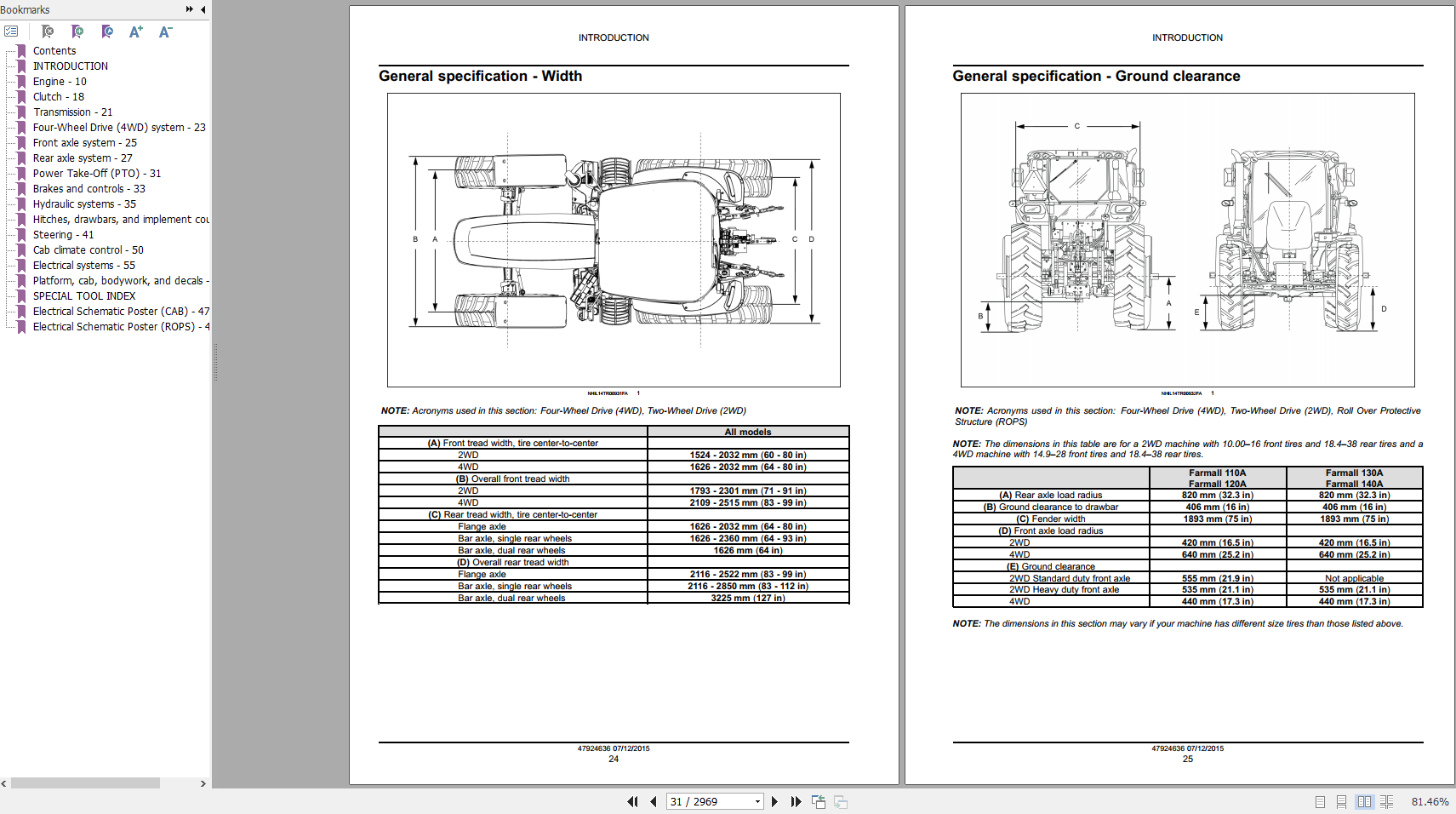Go to the previous page
The width and height of the screenshot is (1456, 814).
(x=654, y=801)
